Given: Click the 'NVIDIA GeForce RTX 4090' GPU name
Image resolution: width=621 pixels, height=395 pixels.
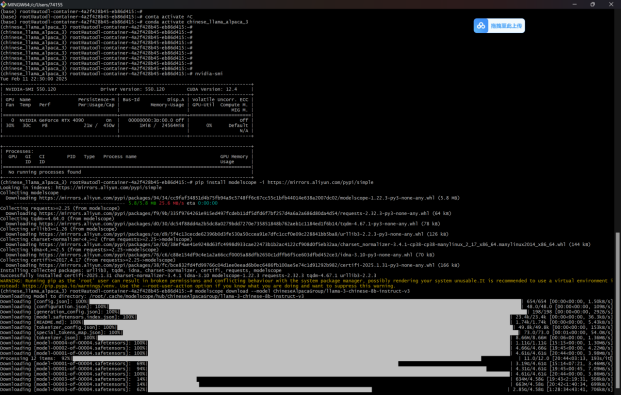Looking at the screenshot, I should 52,120.
